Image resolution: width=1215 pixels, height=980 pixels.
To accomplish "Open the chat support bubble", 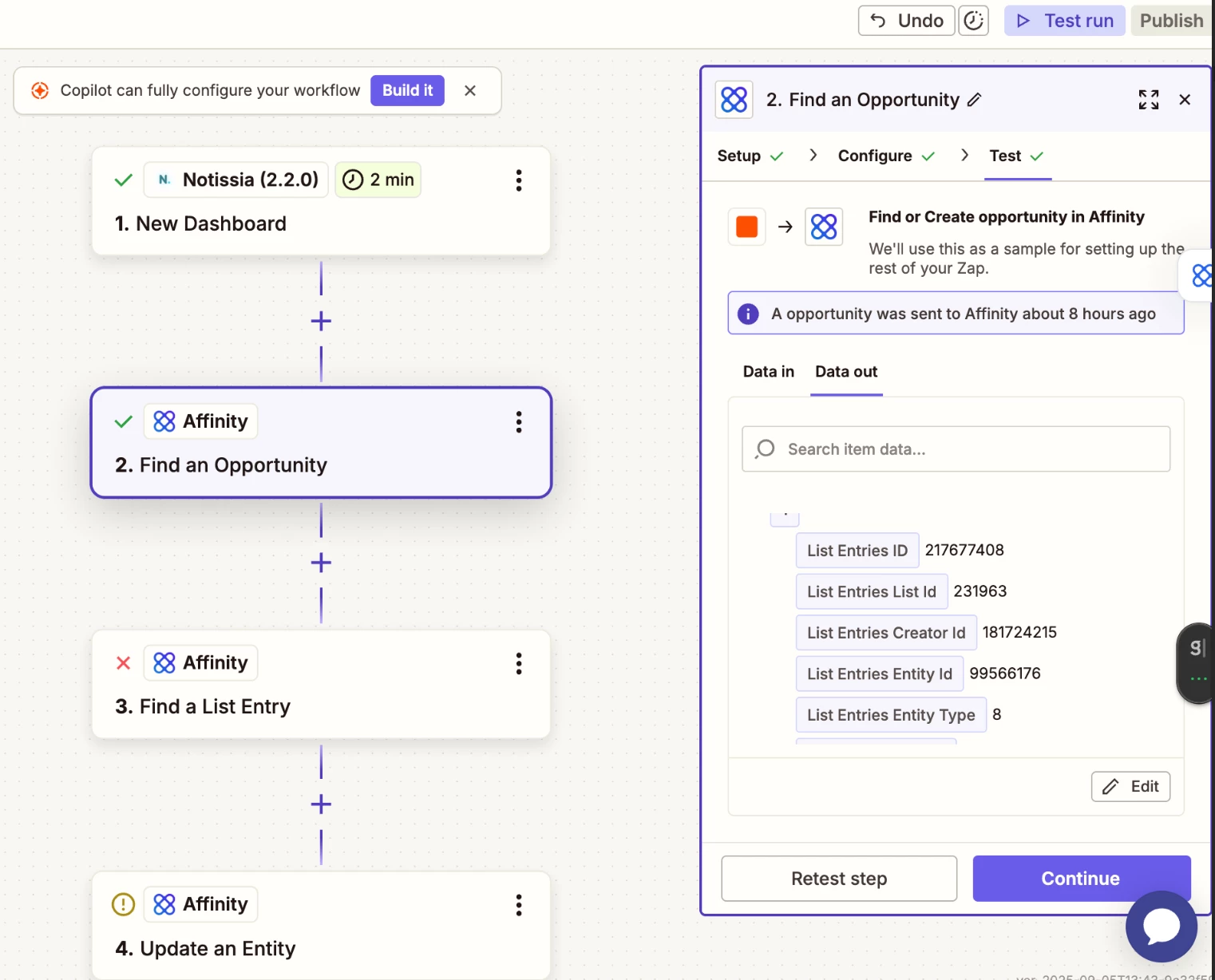I will (x=1162, y=927).
